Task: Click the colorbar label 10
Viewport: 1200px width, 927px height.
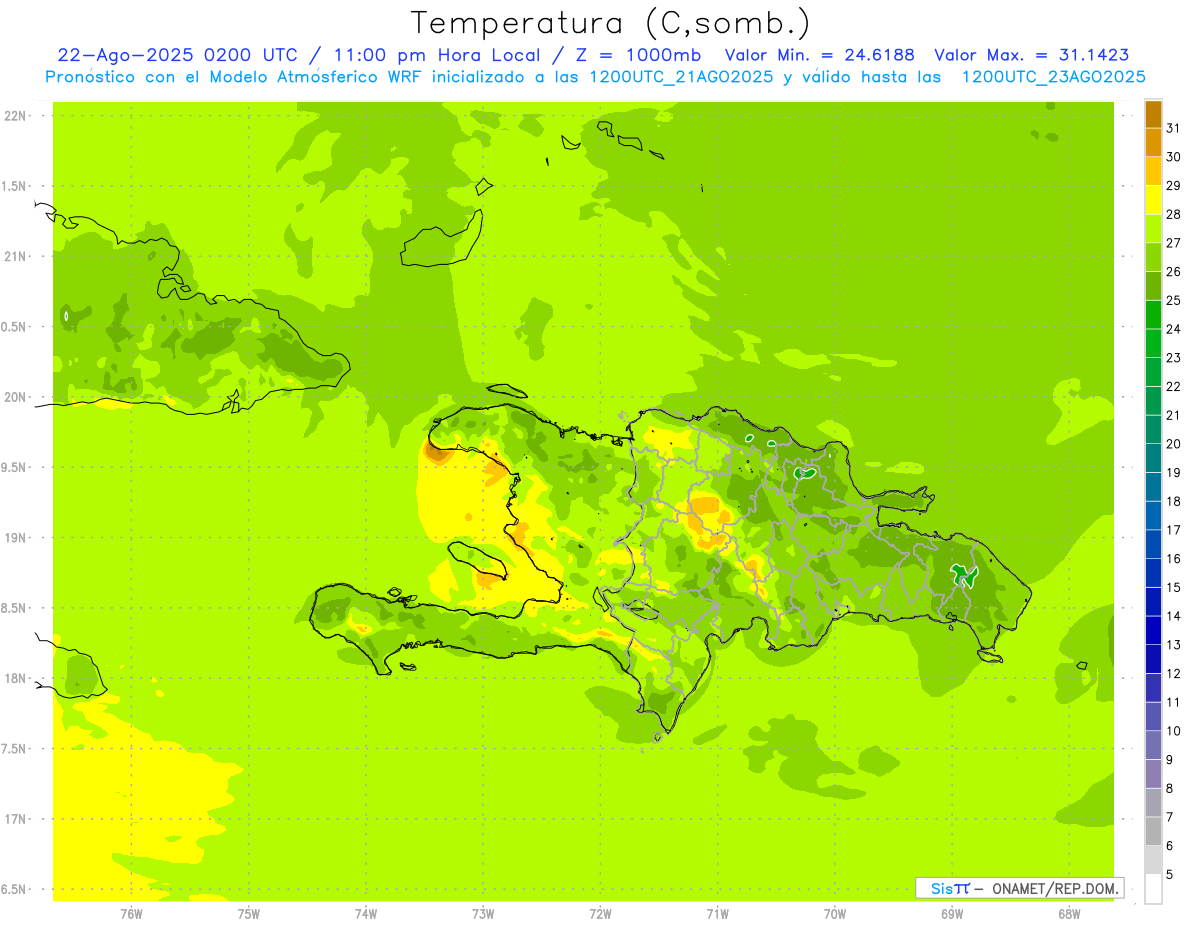Action: click(x=1174, y=731)
